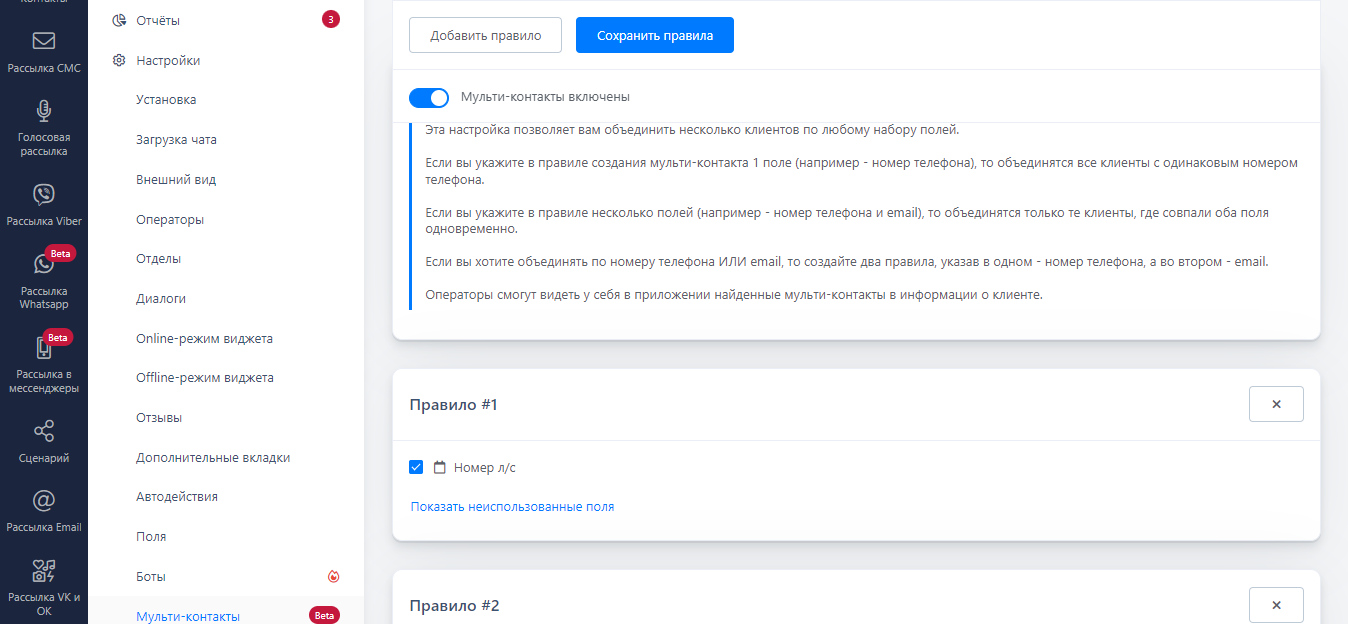The width and height of the screenshot is (1348, 624).
Task: Expand the Отчёты menu section
Action: coord(158,21)
